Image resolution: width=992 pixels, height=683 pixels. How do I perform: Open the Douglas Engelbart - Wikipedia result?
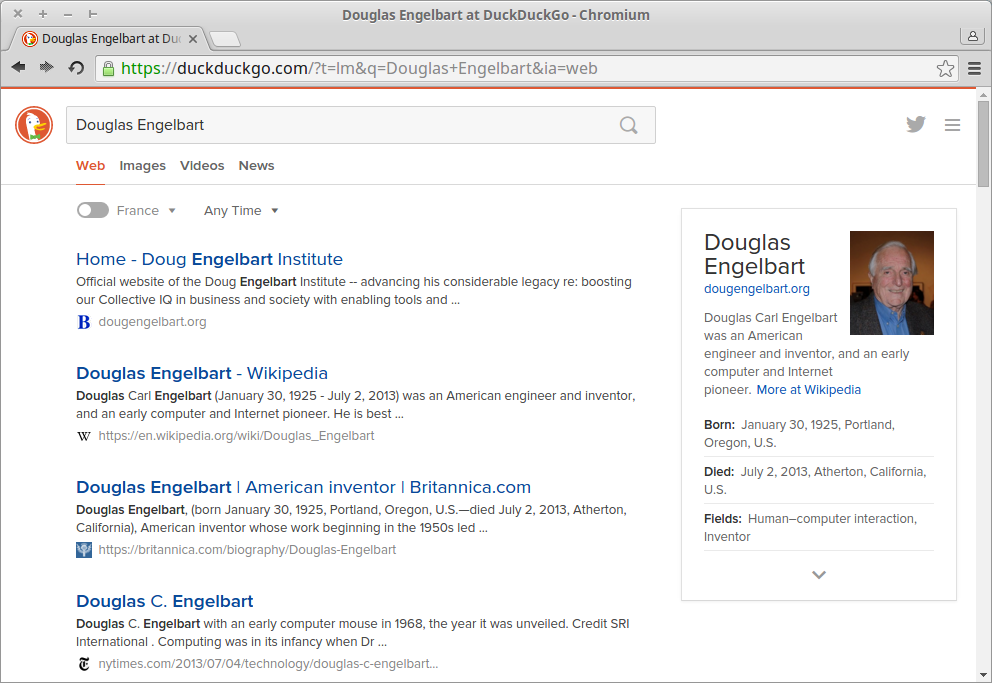pyautogui.click(x=202, y=373)
